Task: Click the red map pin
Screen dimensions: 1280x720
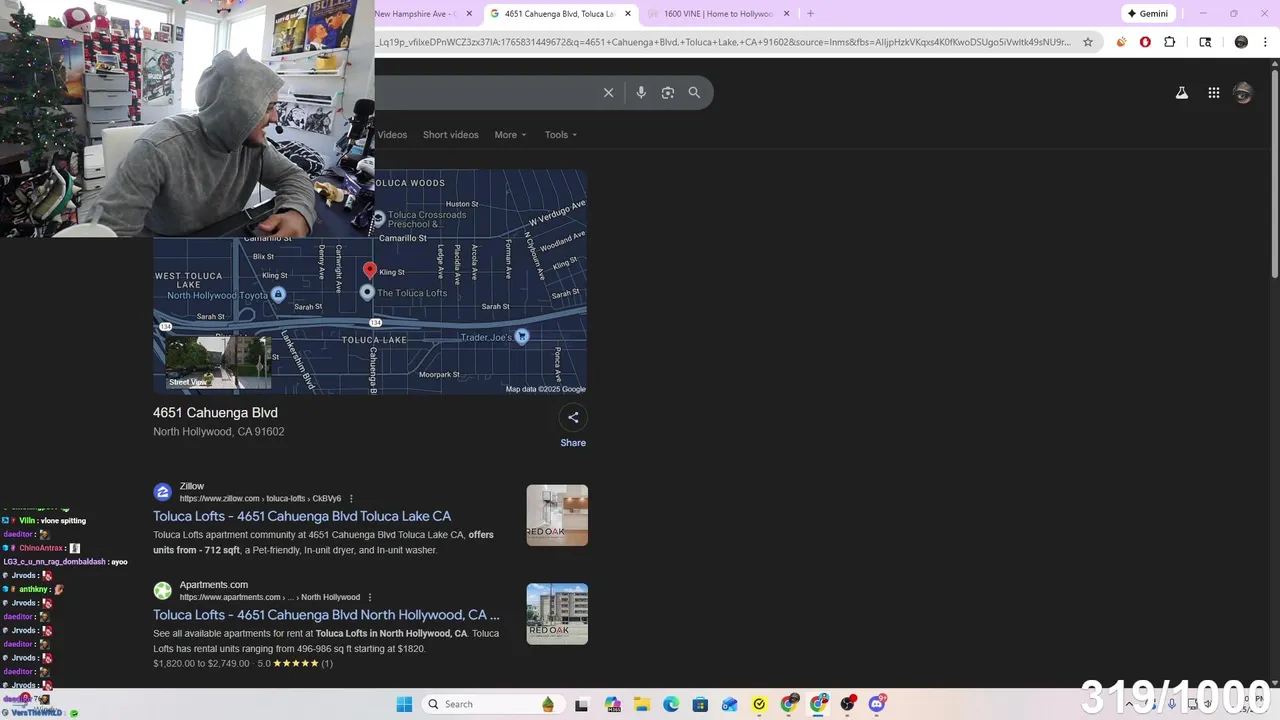Action: click(370, 270)
